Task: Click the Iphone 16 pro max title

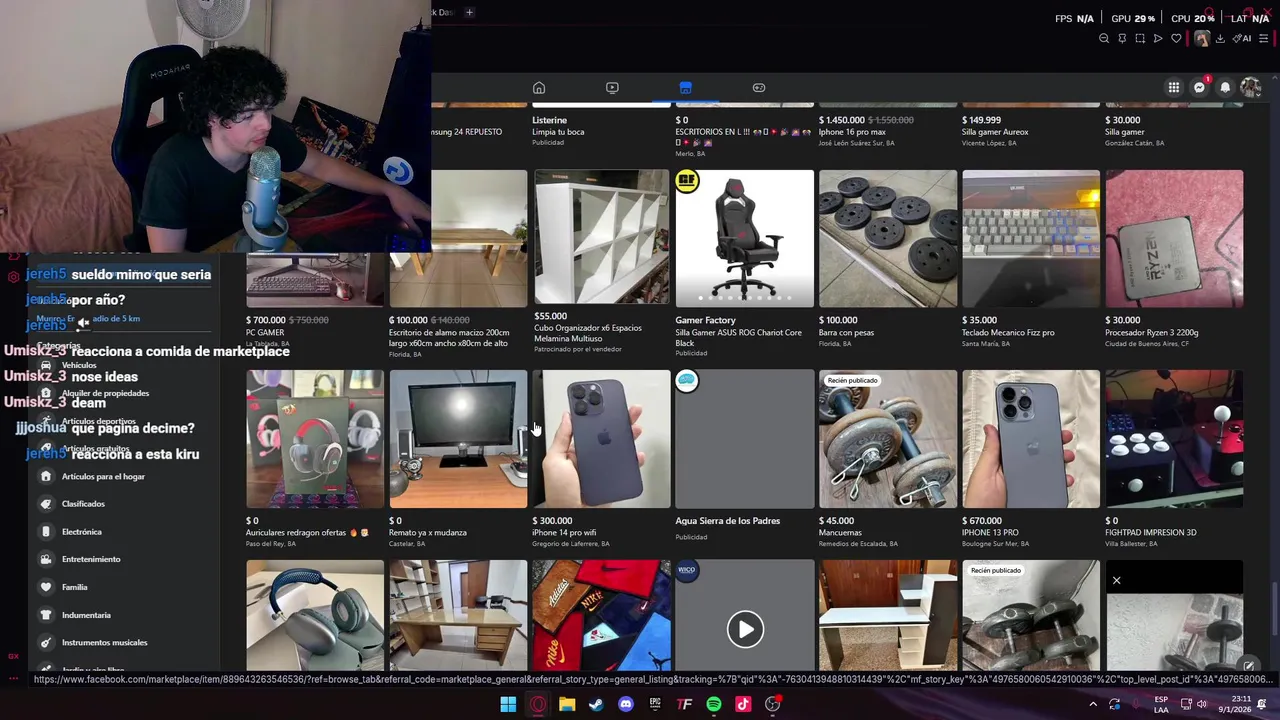Action: tap(852, 132)
